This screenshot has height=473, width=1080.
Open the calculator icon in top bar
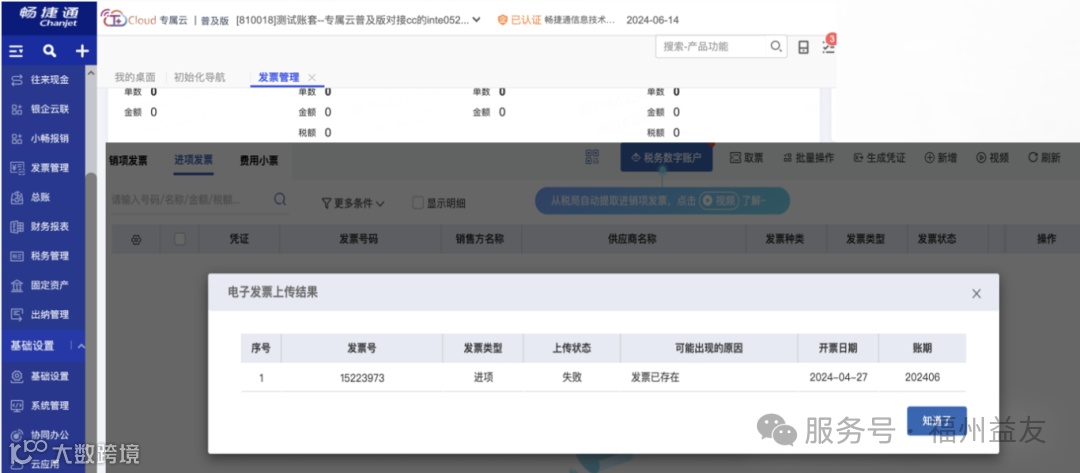point(803,47)
